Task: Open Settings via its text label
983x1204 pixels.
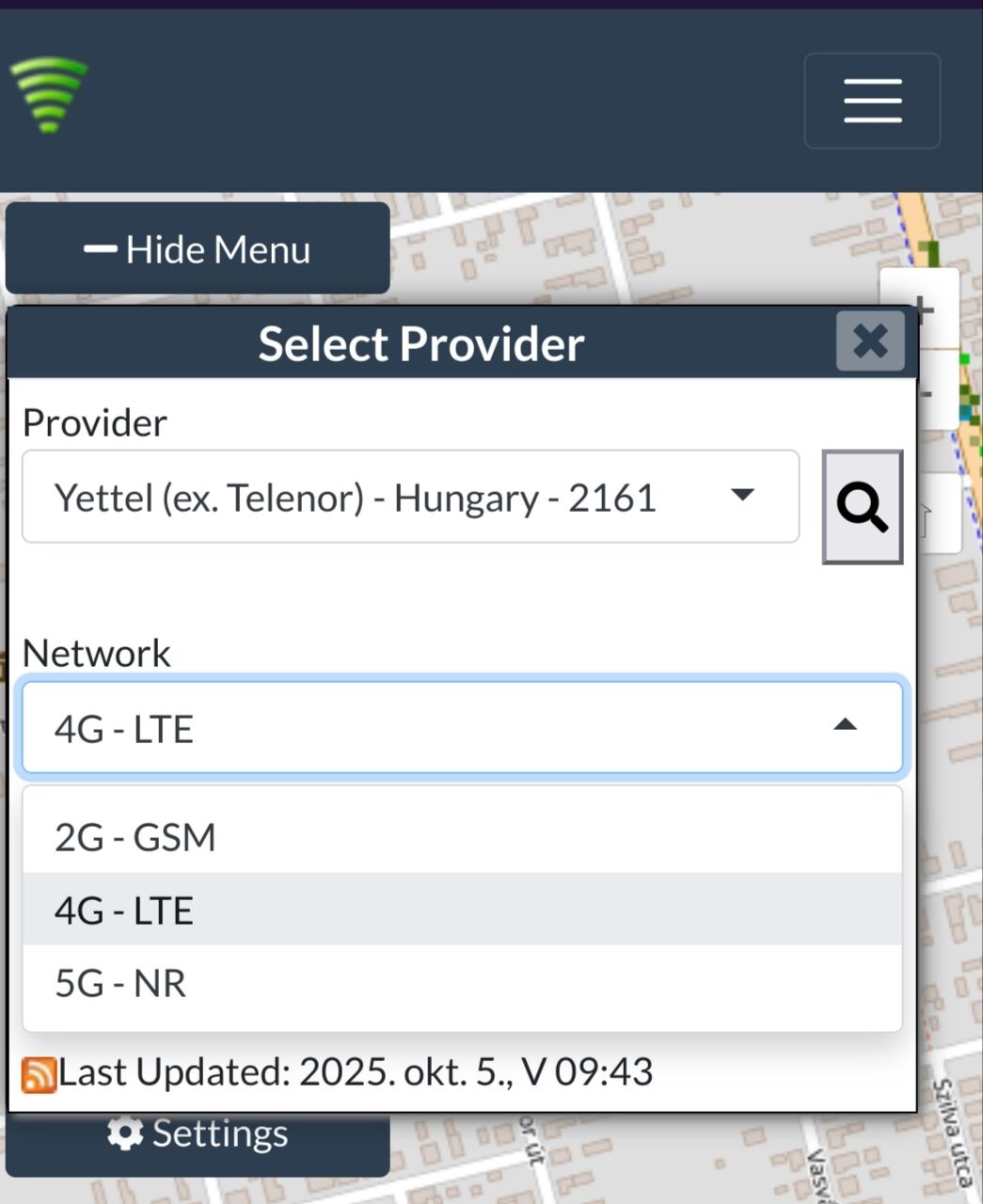Action: [220, 1133]
